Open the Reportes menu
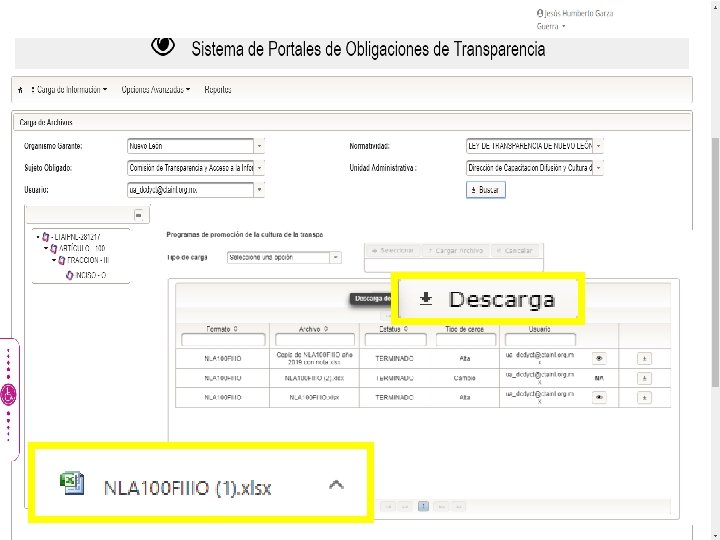 (218, 90)
